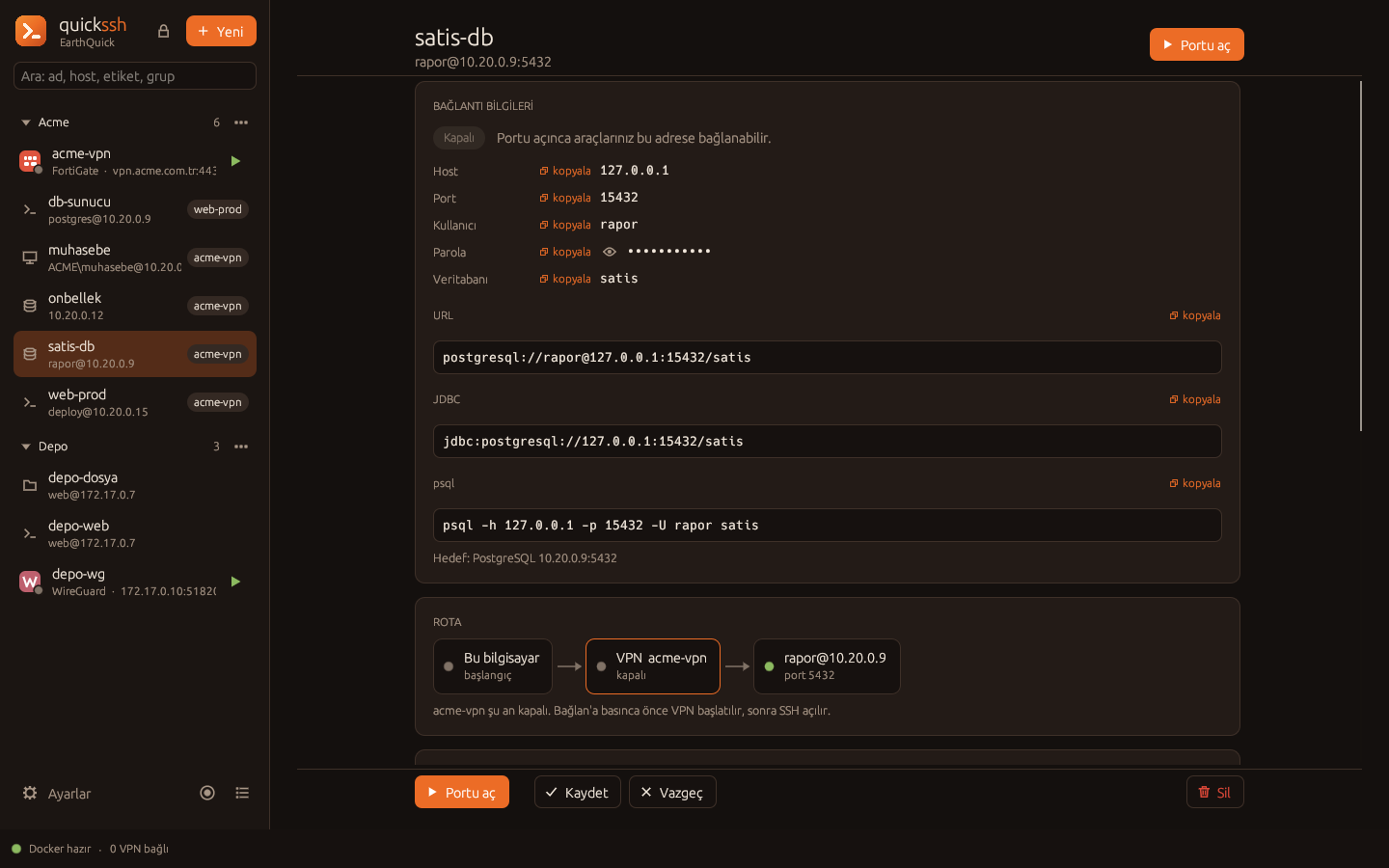
Task: Copy the Veritabanı value satis
Action: (x=565, y=279)
